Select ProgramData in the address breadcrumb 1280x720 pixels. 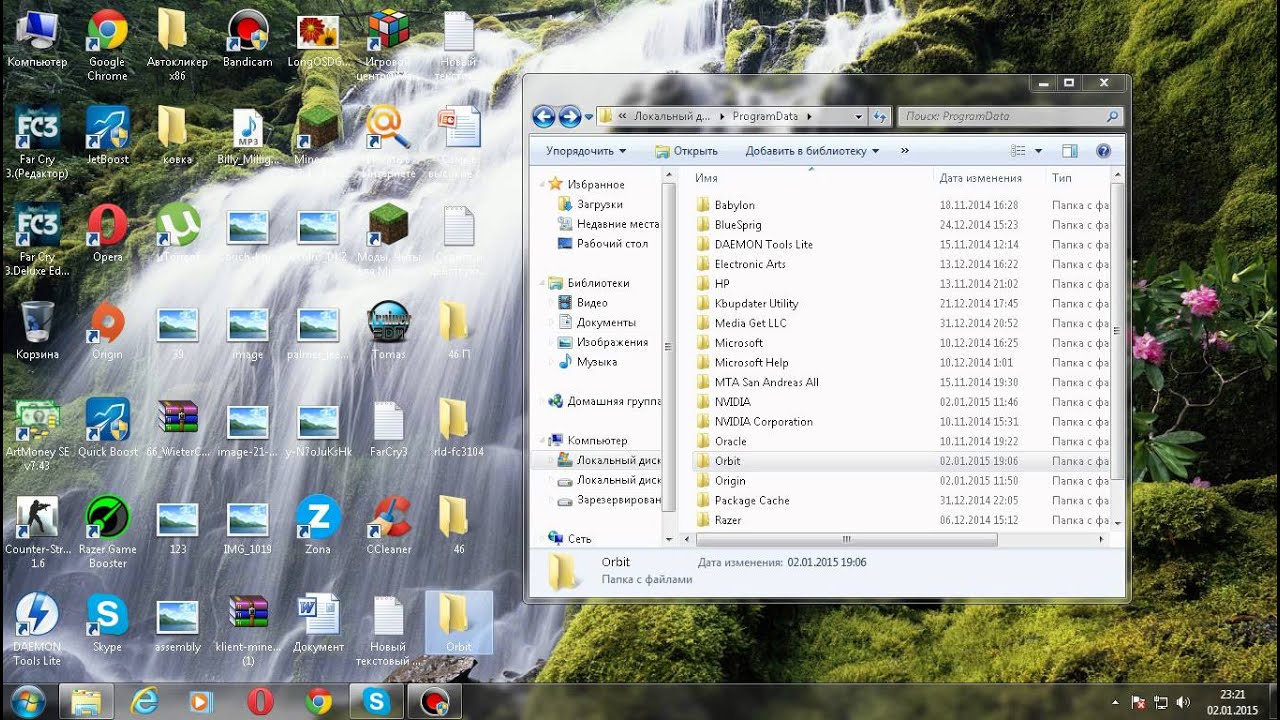[765, 116]
